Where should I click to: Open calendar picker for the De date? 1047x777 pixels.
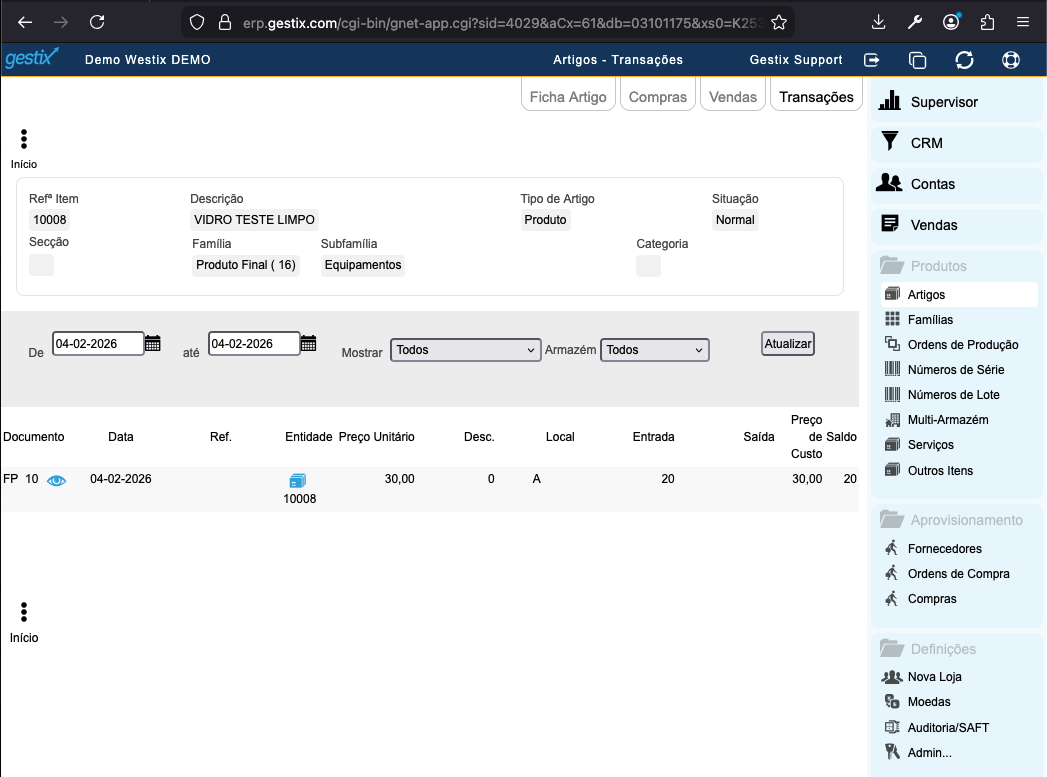[153, 344]
